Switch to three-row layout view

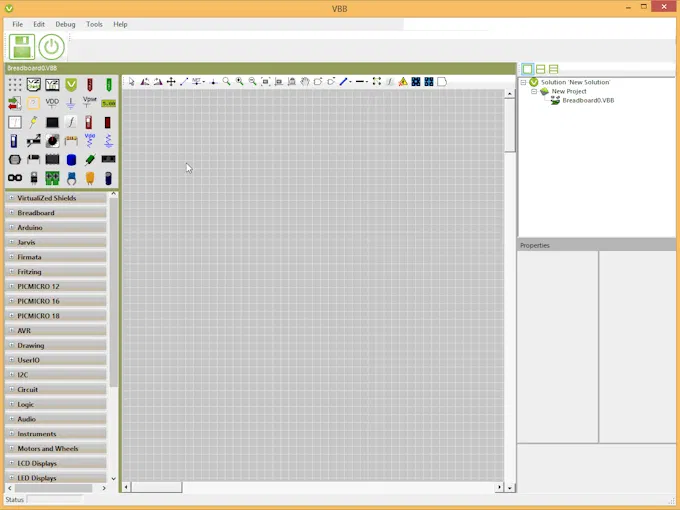click(553, 69)
